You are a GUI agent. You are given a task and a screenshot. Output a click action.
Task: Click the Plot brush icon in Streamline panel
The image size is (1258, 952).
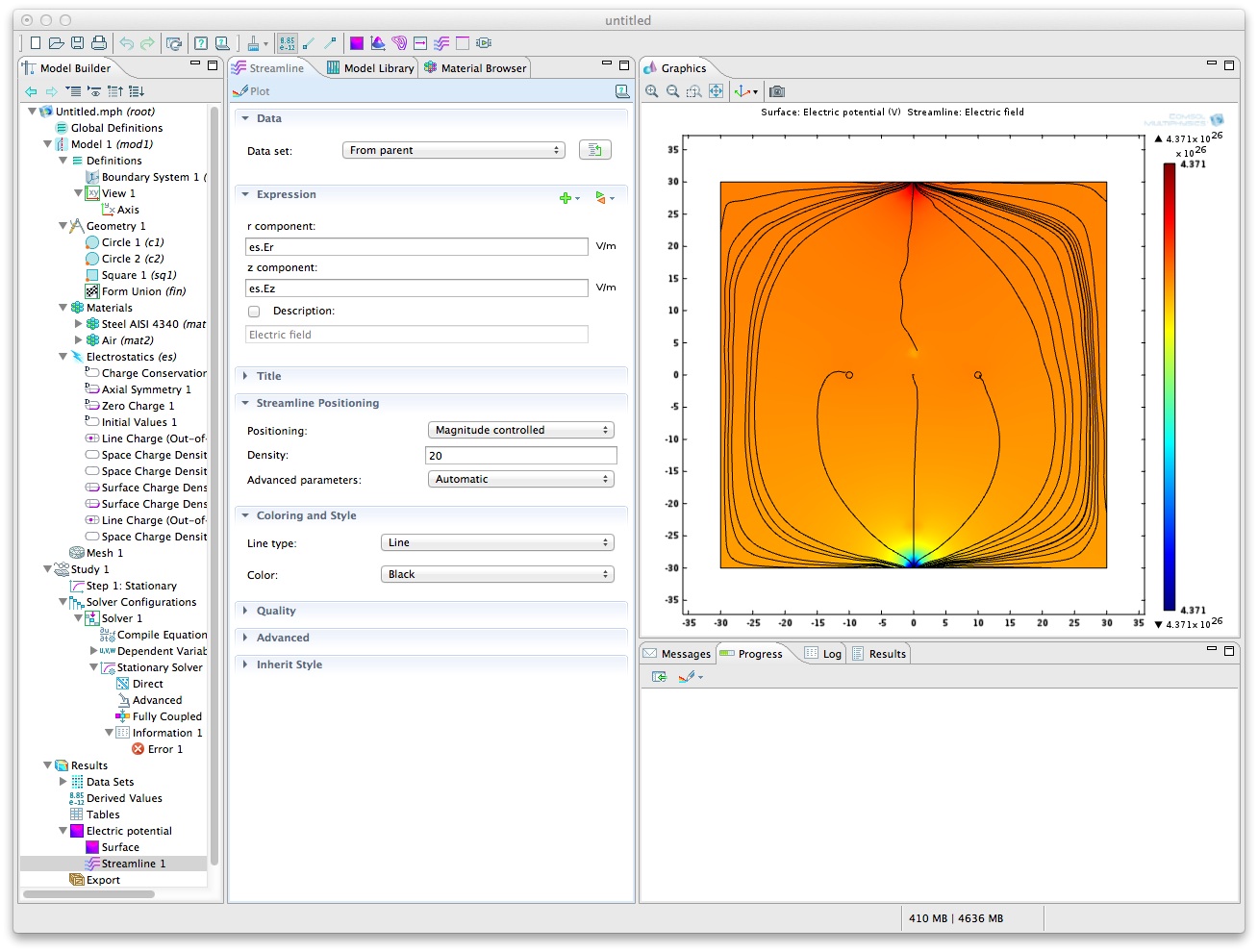(240, 91)
